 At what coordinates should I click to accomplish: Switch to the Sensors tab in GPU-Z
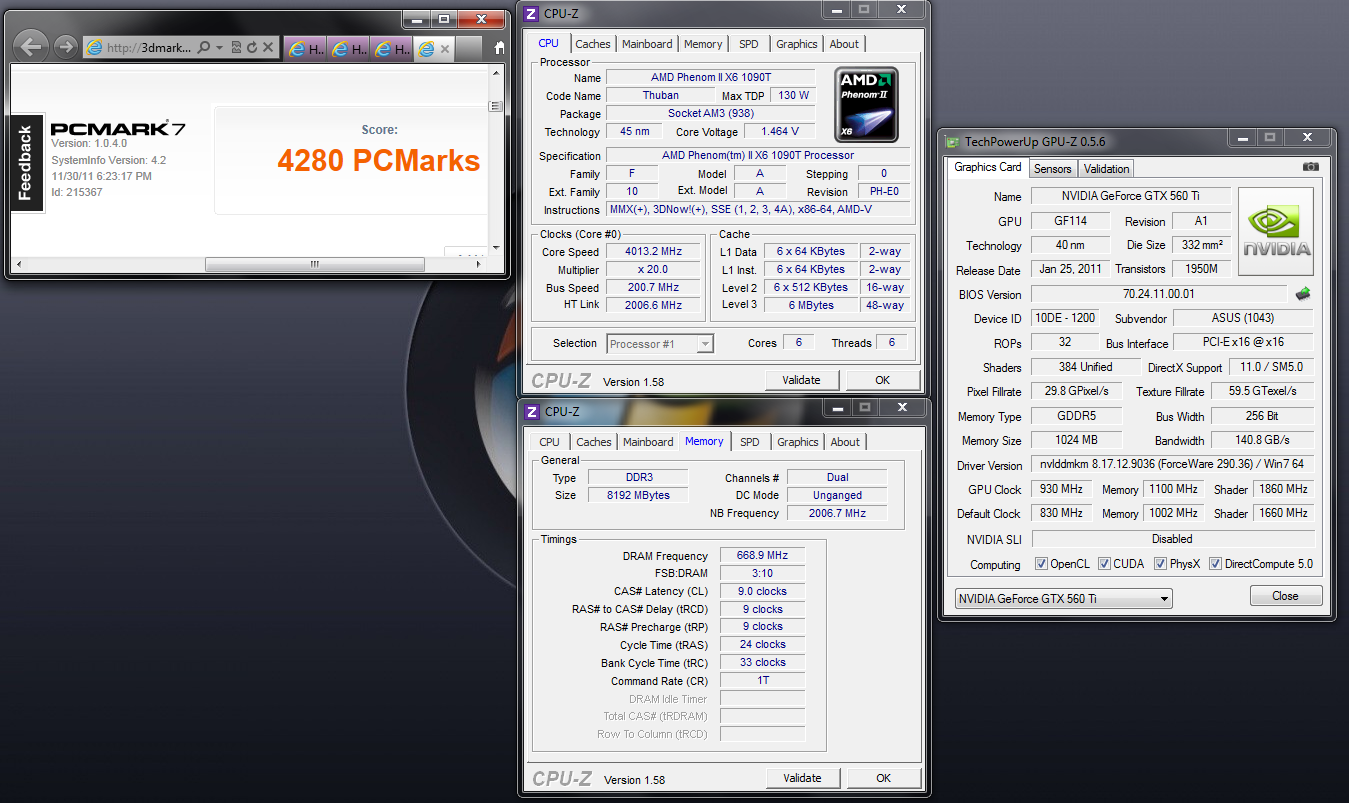click(1052, 169)
